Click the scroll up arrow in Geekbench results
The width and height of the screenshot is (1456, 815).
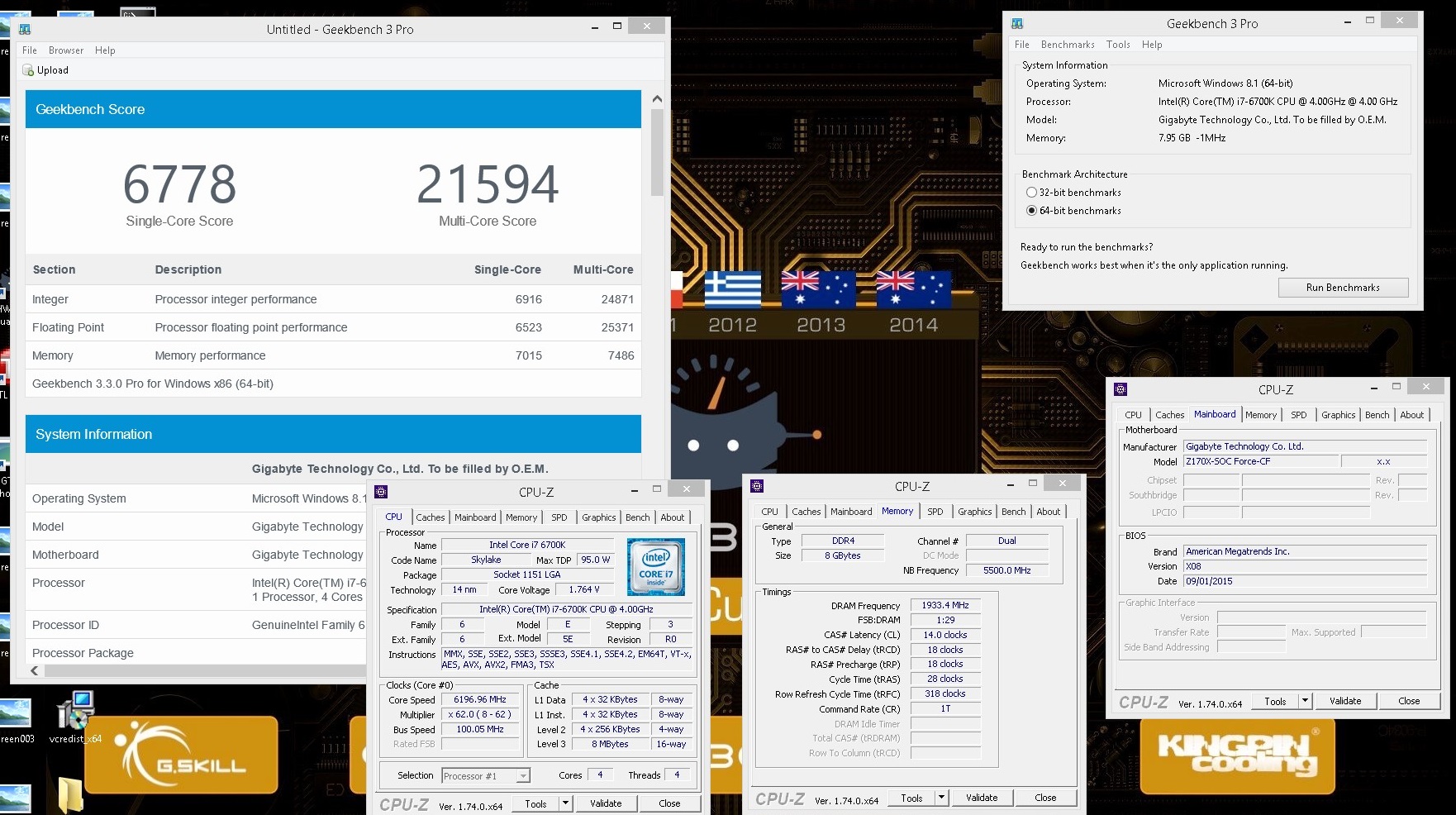point(657,98)
